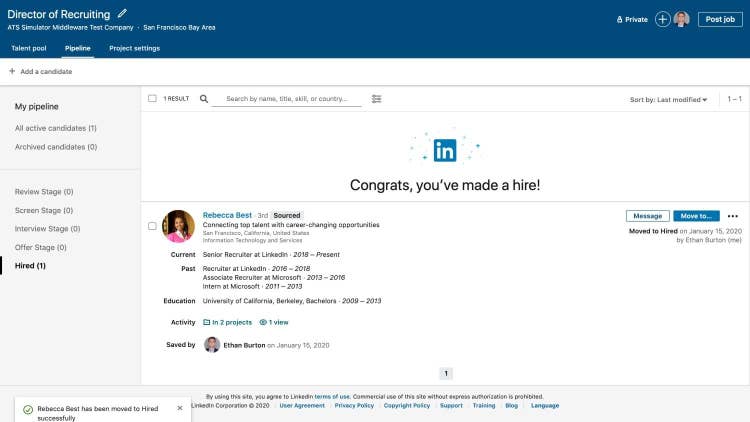Open the In 2 projects activity link
This screenshot has height=422, width=750.
(x=228, y=322)
